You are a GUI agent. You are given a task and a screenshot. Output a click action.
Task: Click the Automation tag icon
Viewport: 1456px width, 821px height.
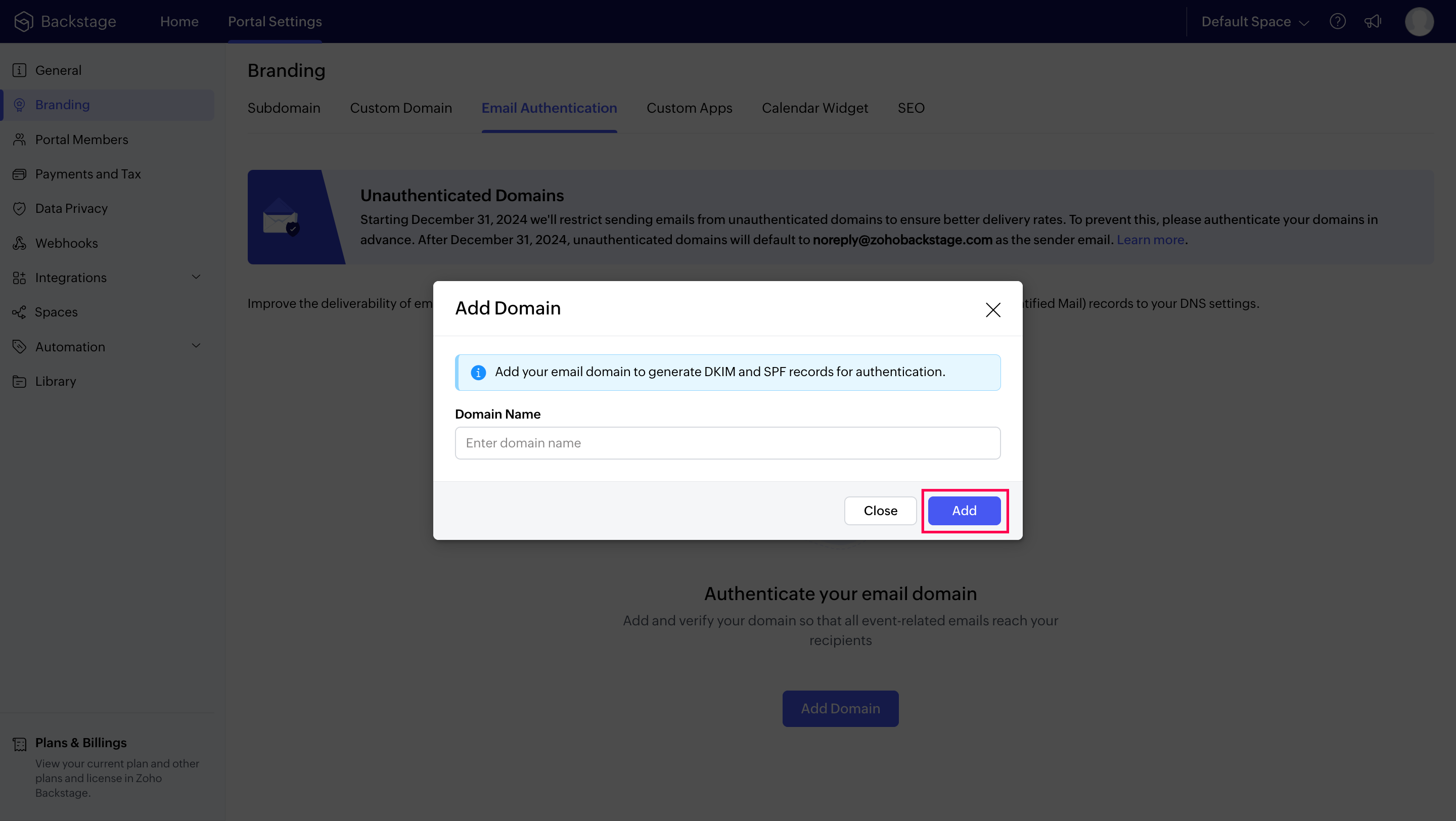(x=19, y=346)
